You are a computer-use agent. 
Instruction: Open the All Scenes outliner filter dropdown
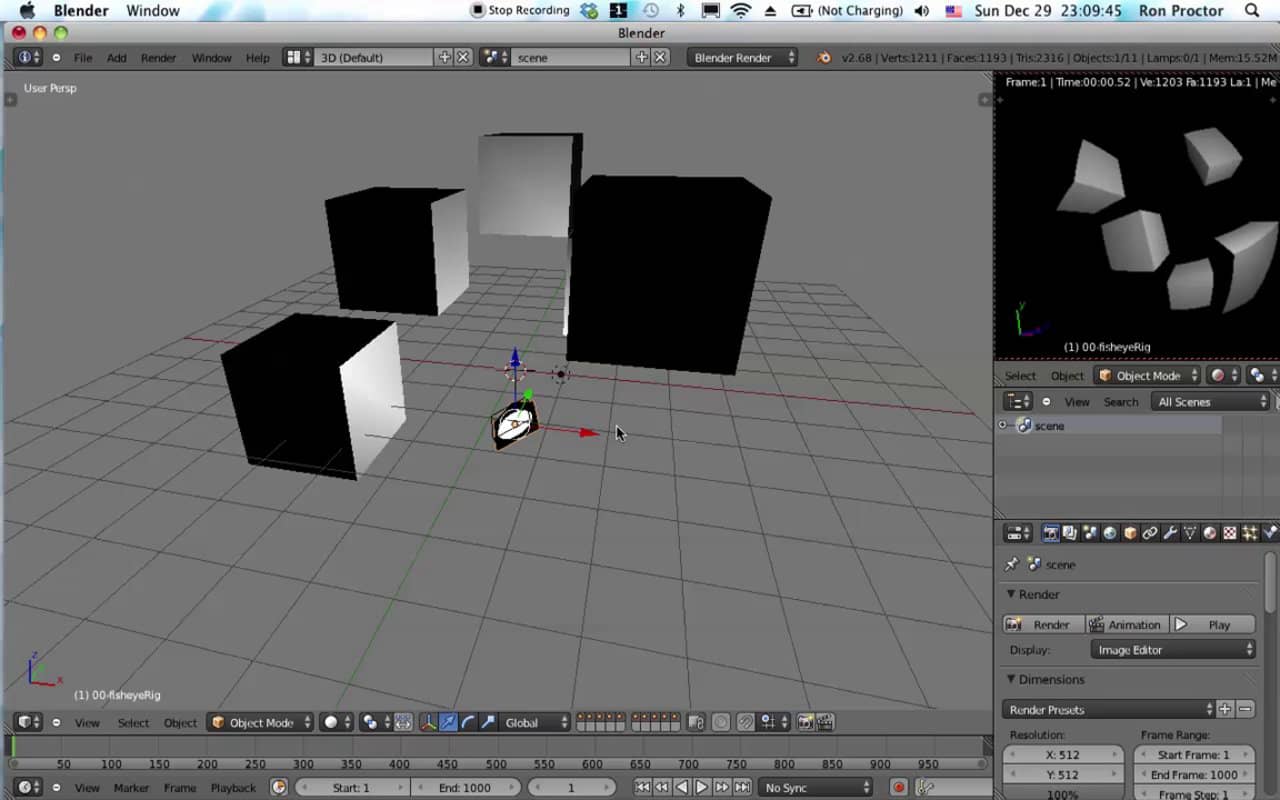click(x=1211, y=401)
